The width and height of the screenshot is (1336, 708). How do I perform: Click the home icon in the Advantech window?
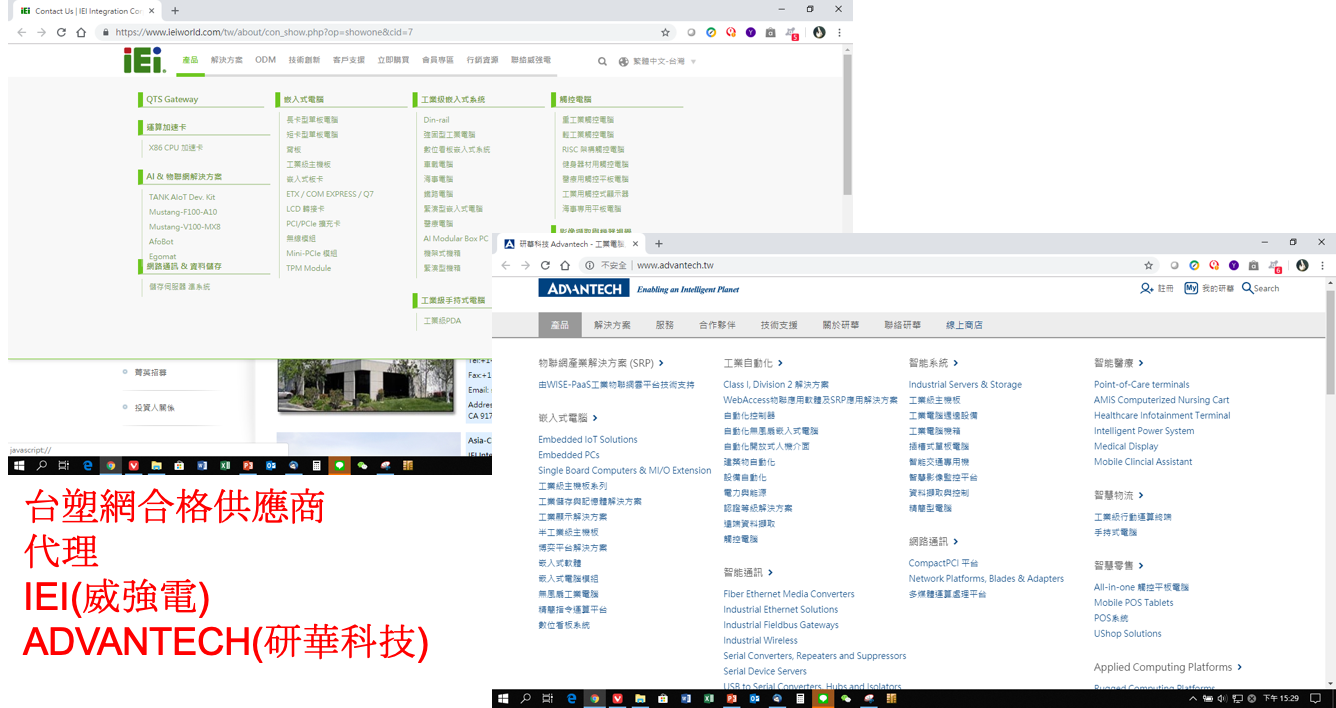click(565, 265)
